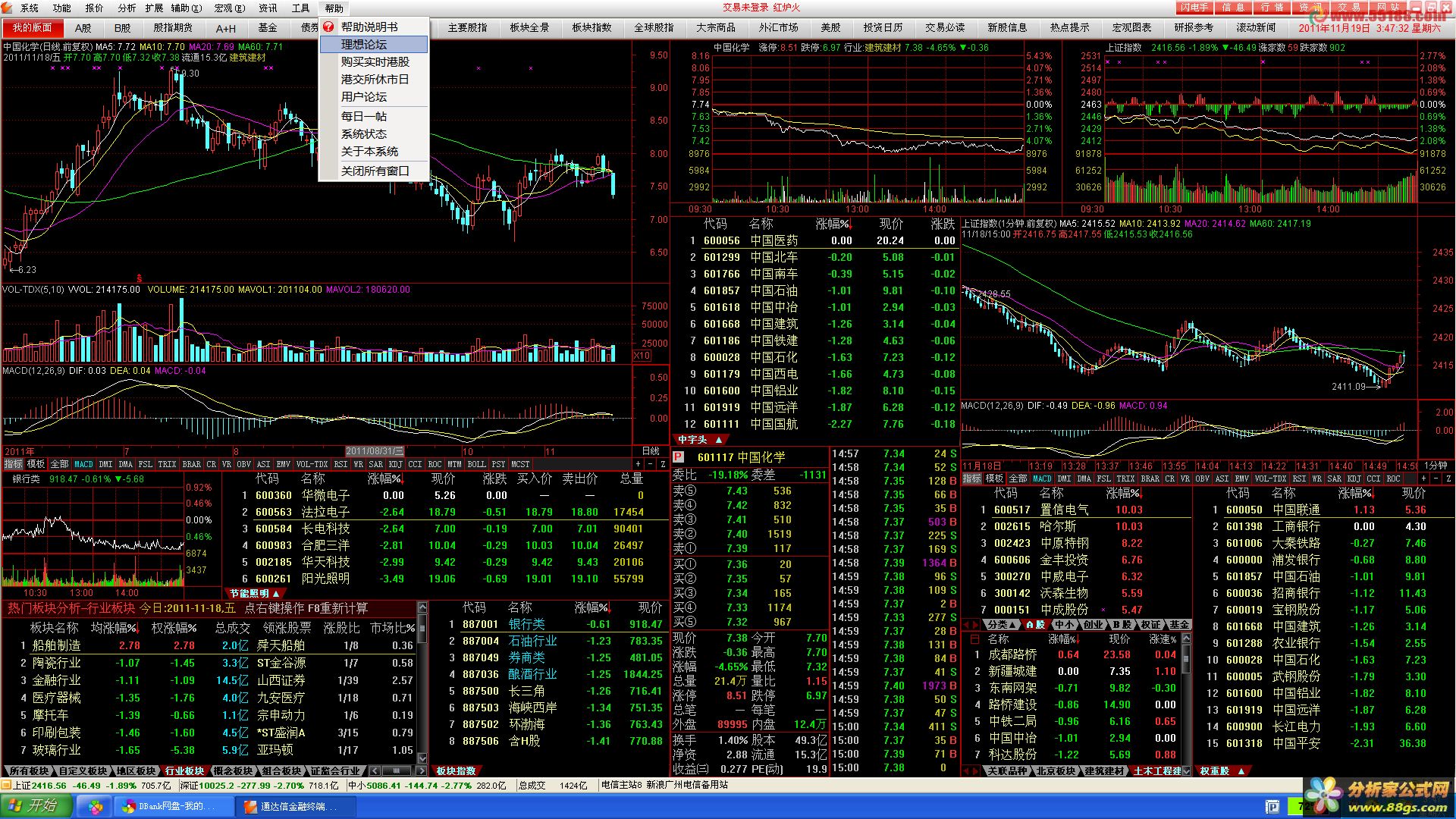Open the 1分钟 period selector on the index chart

[x=1436, y=466]
